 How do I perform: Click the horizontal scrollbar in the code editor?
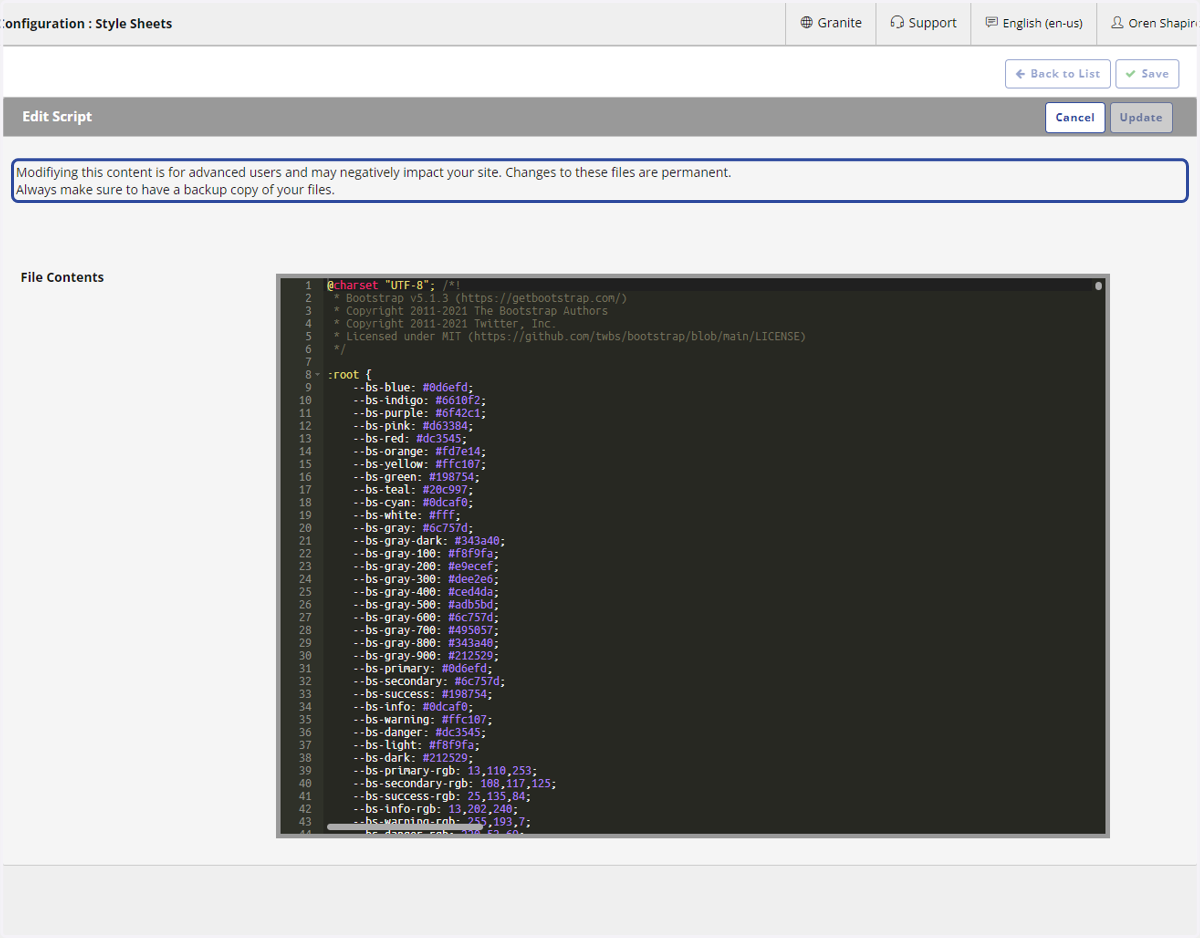pyautogui.click(x=405, y=827)
